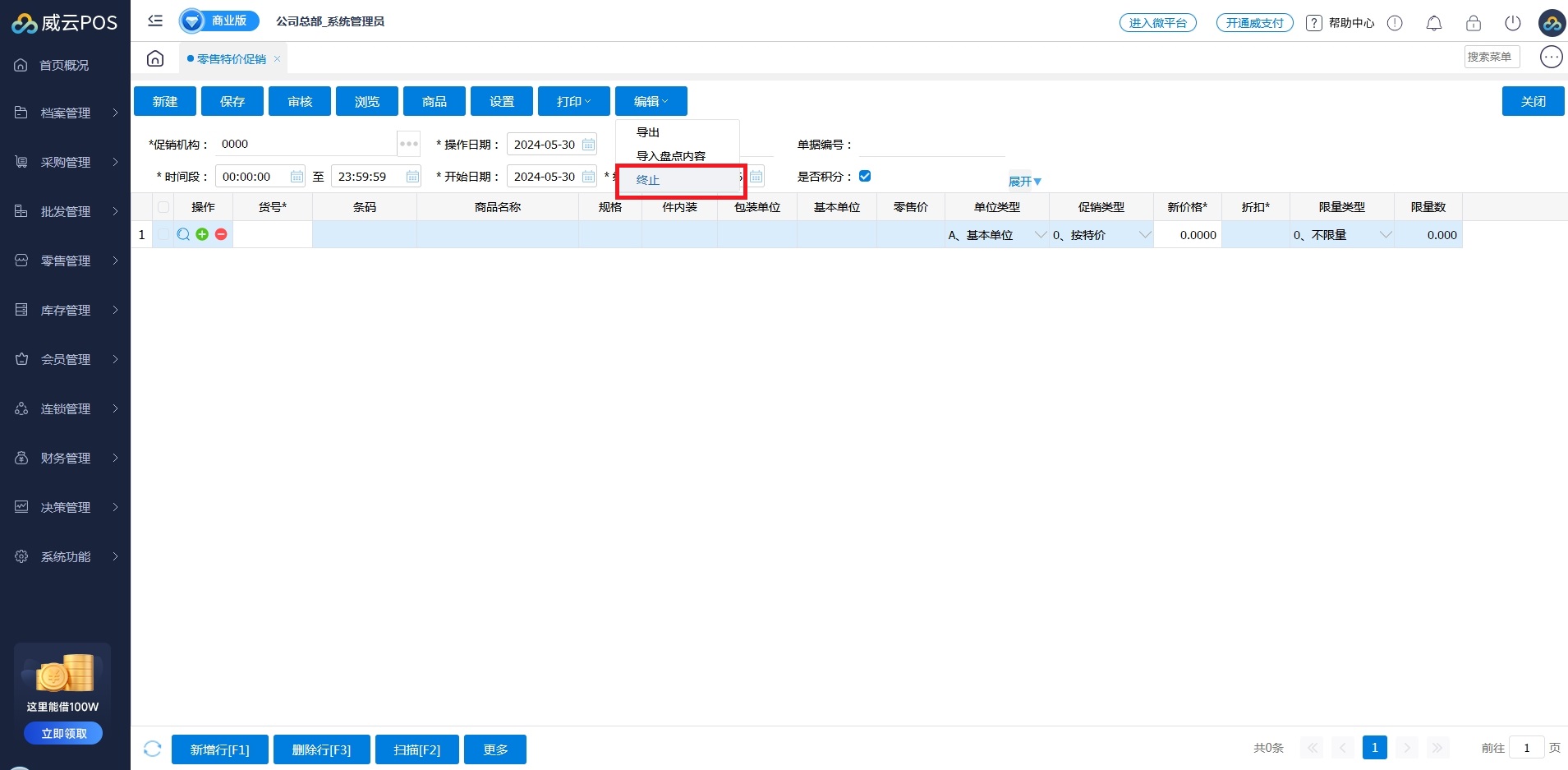This screenshot has width=1568, height=770.
Task: Click the 新增行[F1] button
Action: (219, 749)
